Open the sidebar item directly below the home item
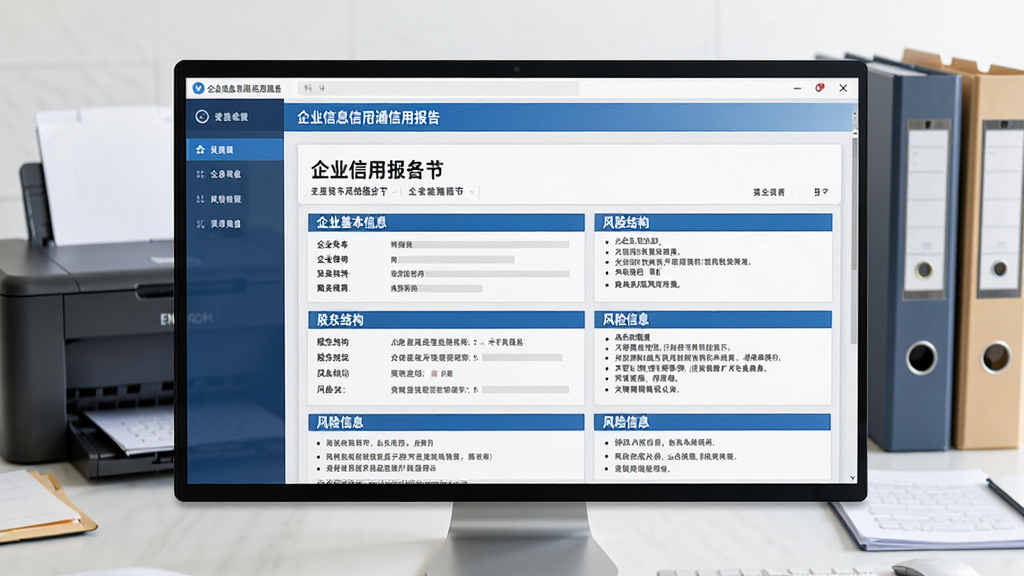This screenshot has width=1024, height=576. (x=235, y=174)
